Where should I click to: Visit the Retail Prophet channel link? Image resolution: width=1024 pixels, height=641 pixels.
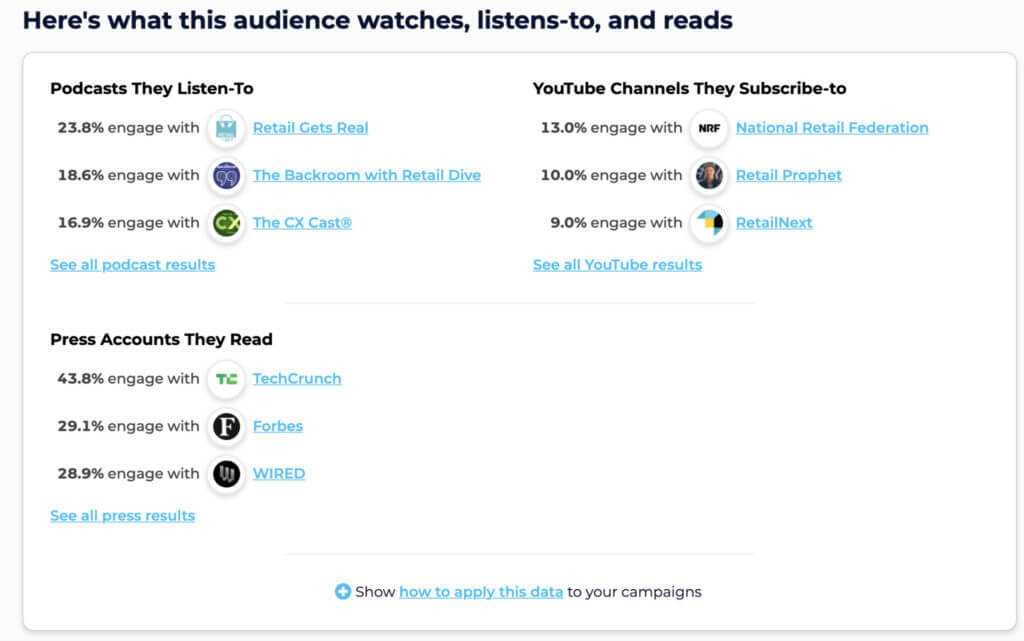(788, 176)
